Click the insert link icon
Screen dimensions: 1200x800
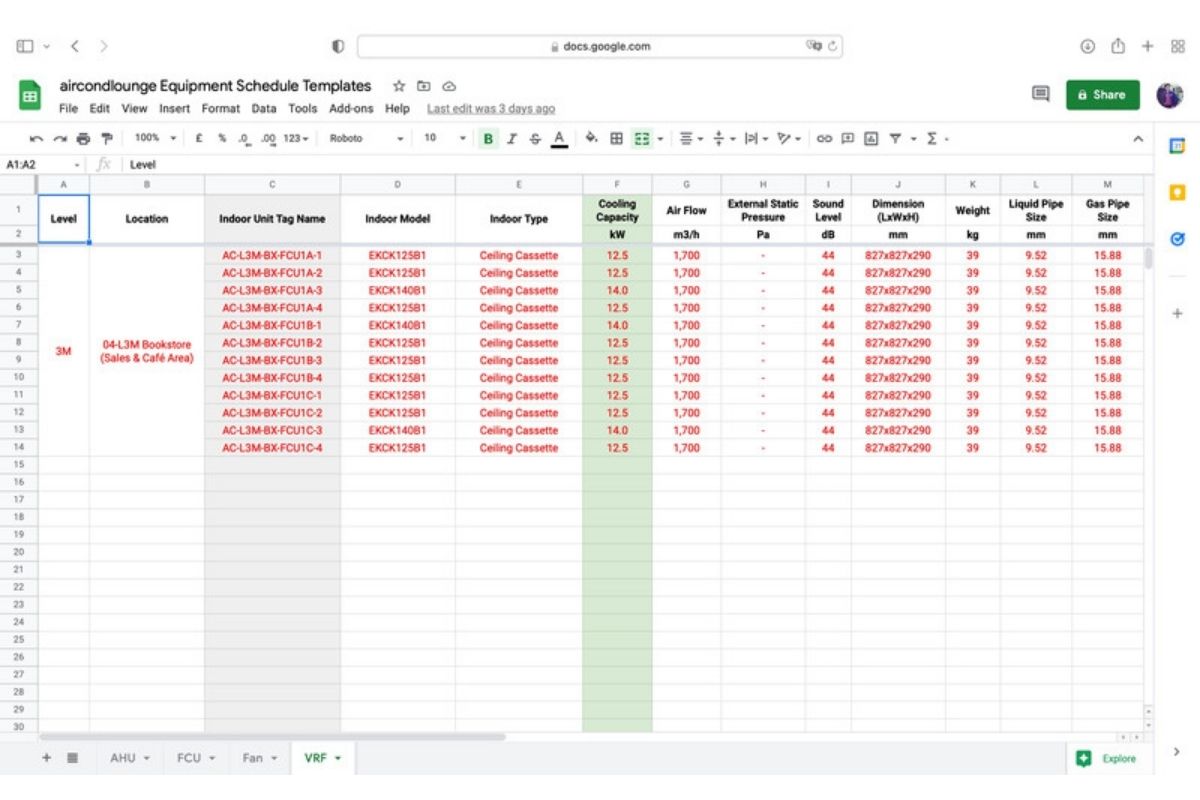click(824, 139)
